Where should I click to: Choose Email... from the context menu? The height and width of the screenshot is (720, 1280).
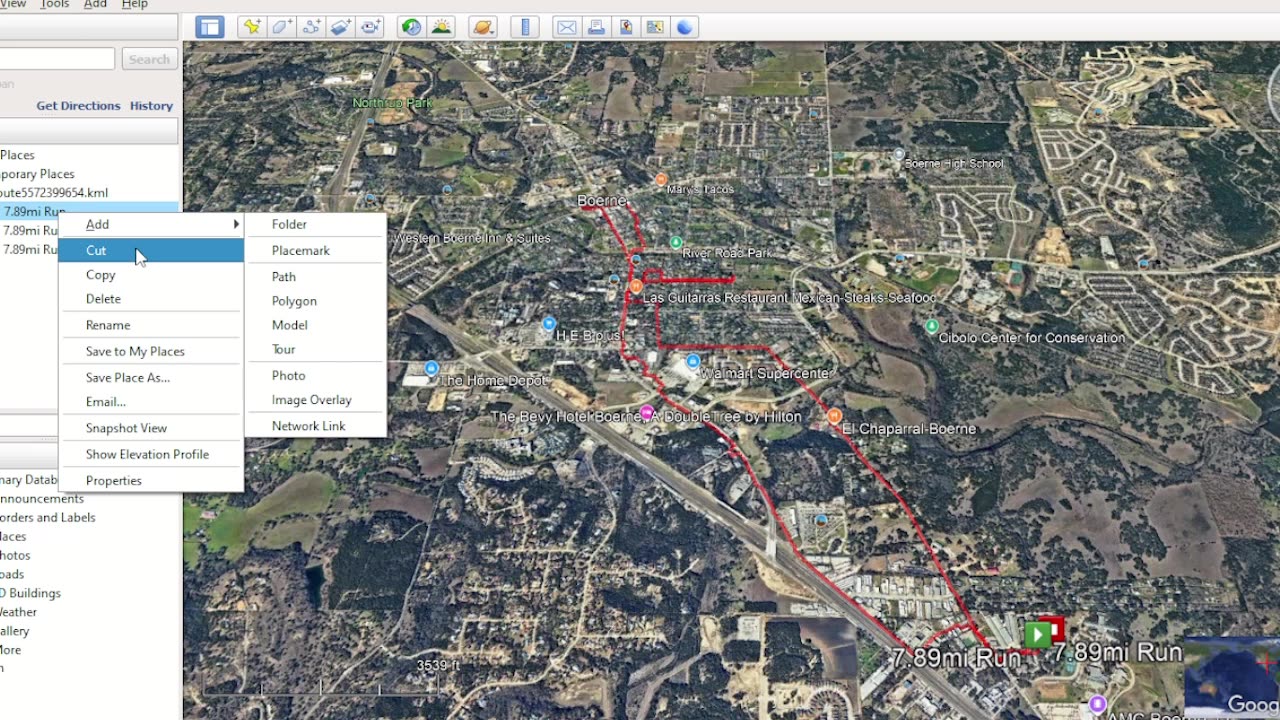pos(151,402)
